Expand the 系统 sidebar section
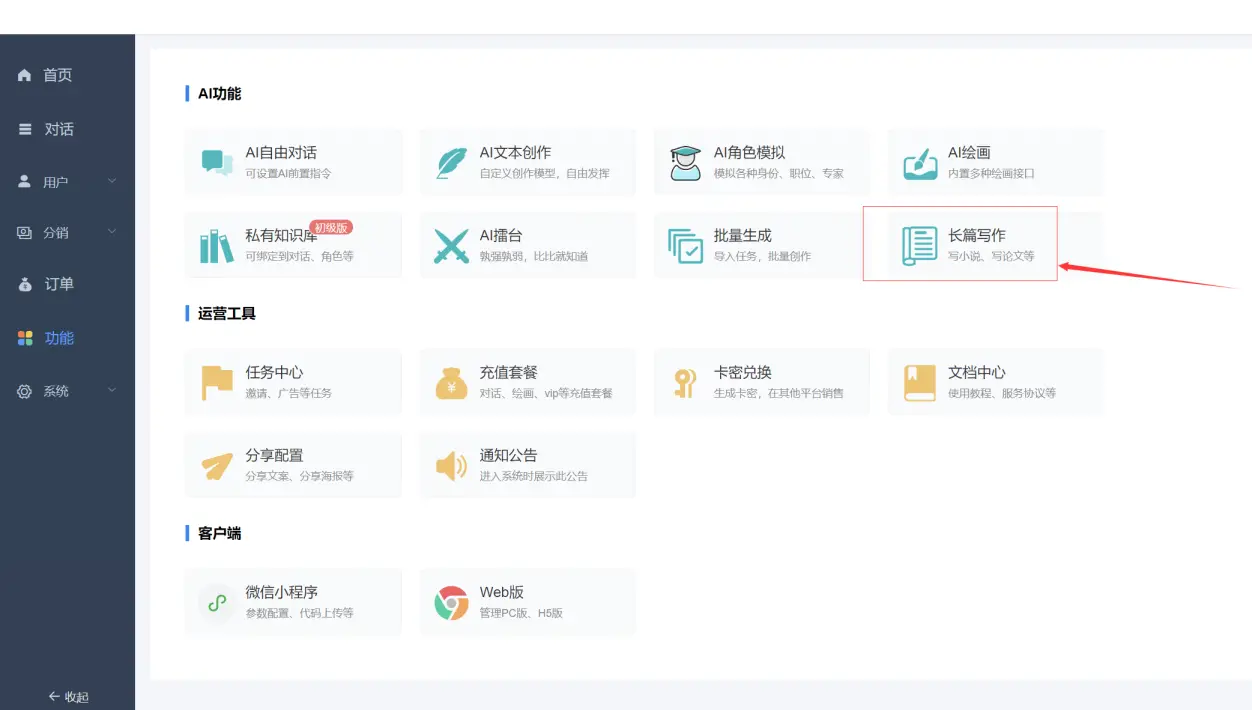 tap(58, 391)
